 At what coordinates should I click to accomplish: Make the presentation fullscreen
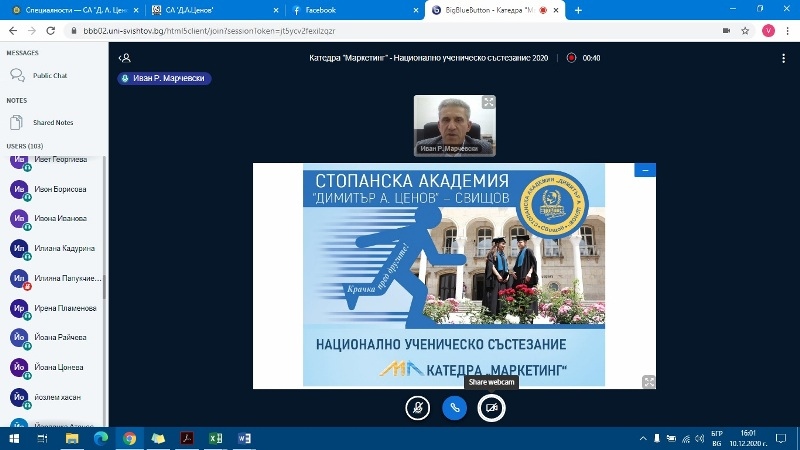(648, 382)
